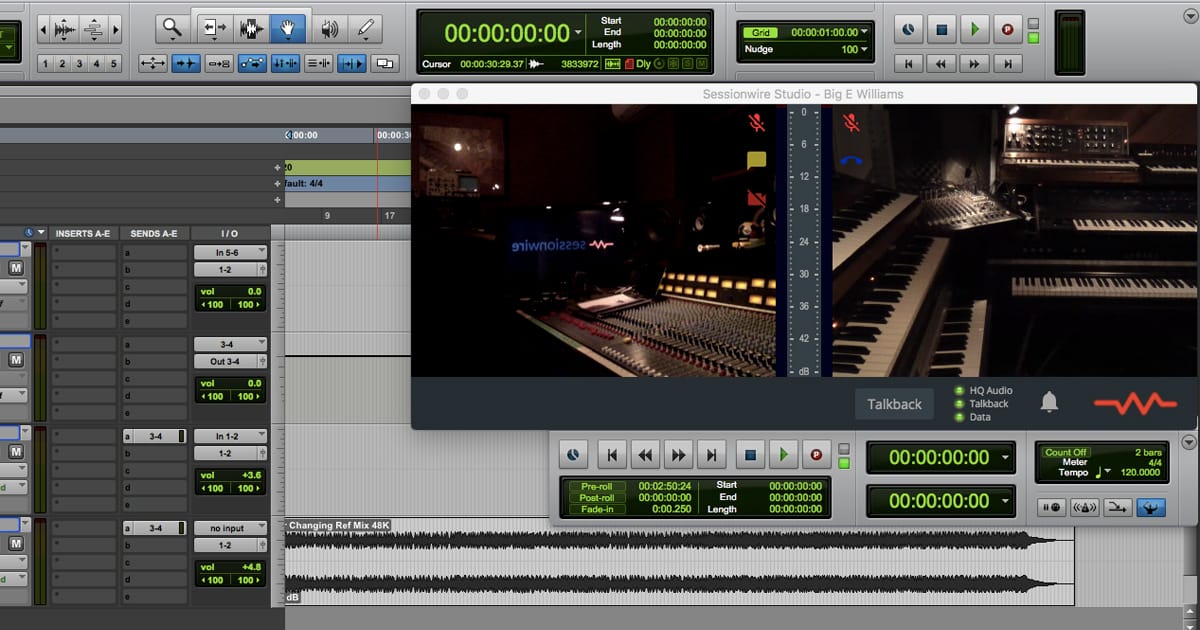Toggle the Pre-roll button on
Screen dimensions: 1200x630
(x=596, y=486)
